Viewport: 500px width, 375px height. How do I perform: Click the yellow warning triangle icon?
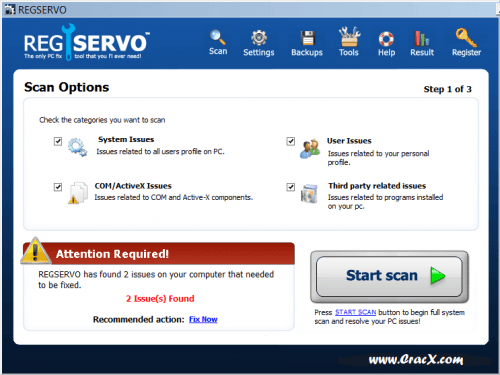point(35,250)
